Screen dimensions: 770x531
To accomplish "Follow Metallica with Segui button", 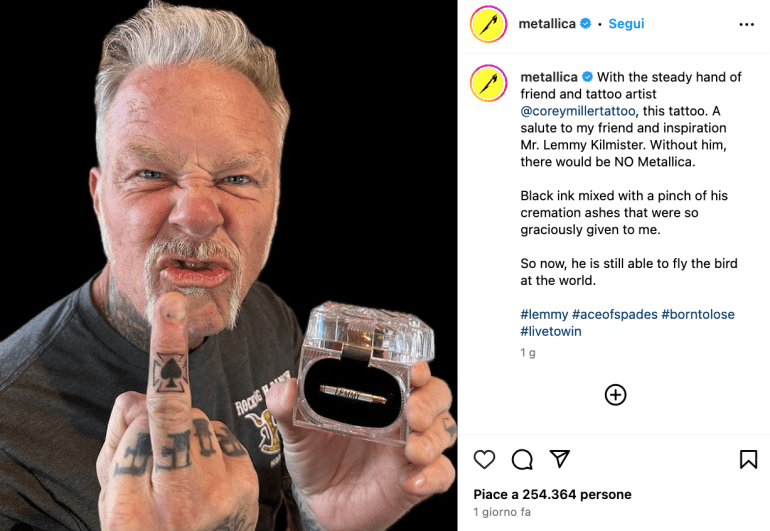I will [626, 24].
